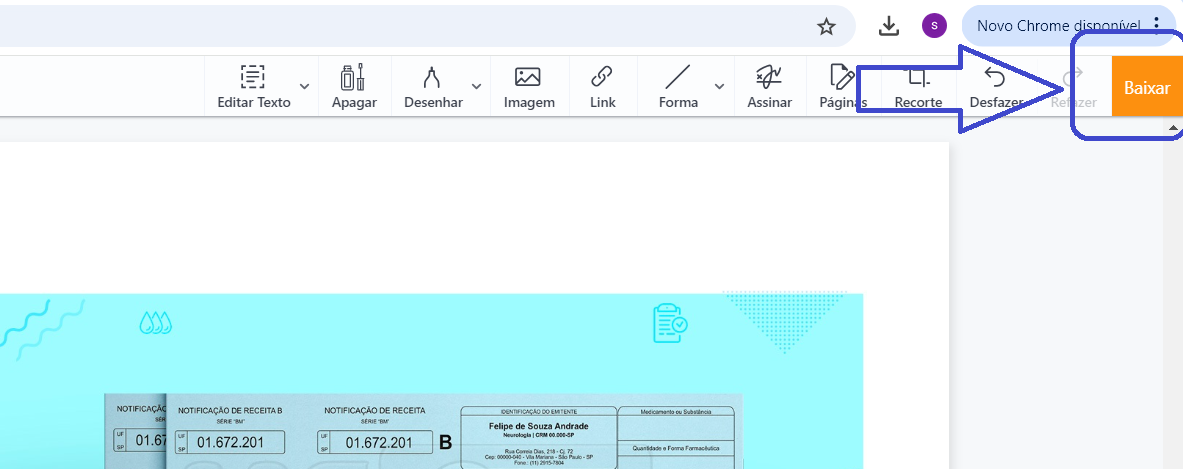Select the Editar Texto tool
1183x471 pixels.
point(253,87)
